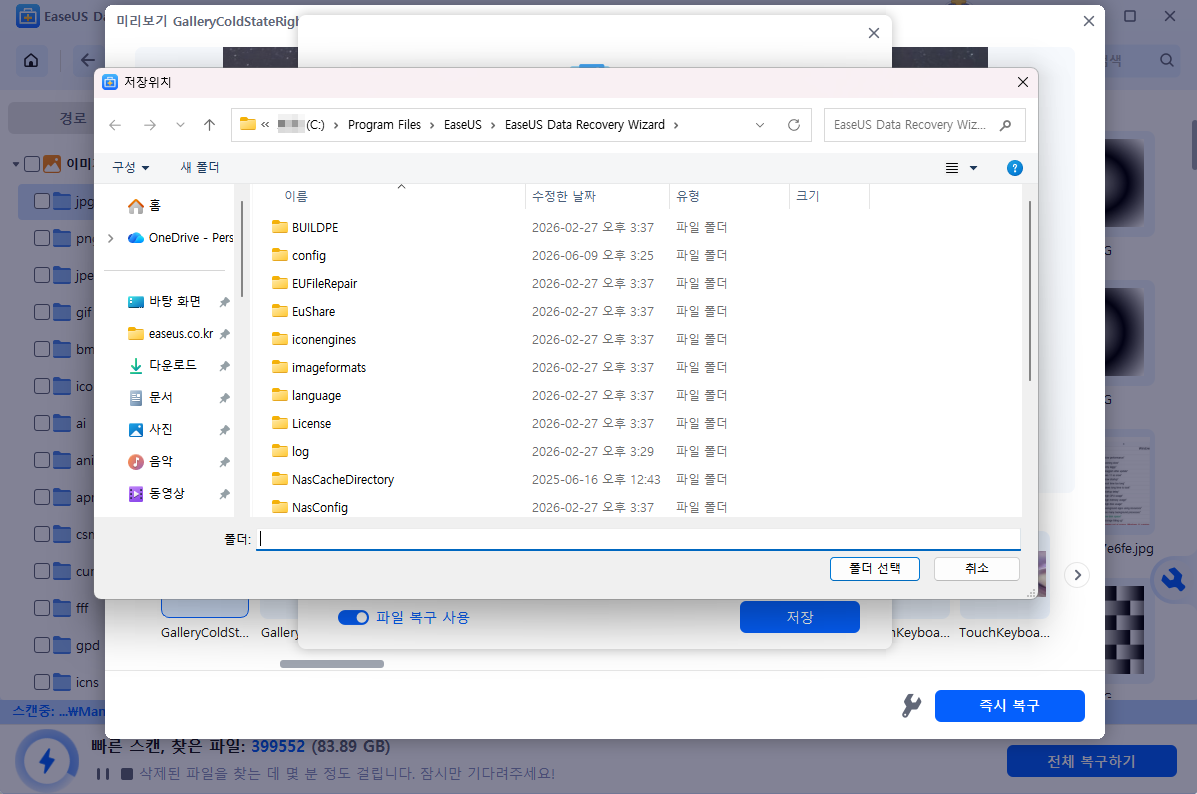The height and width of the screenshot is (794, 1197).
Task: Stop the scan in the status bar
Action: pyautogui.click(x=127, y=774)
